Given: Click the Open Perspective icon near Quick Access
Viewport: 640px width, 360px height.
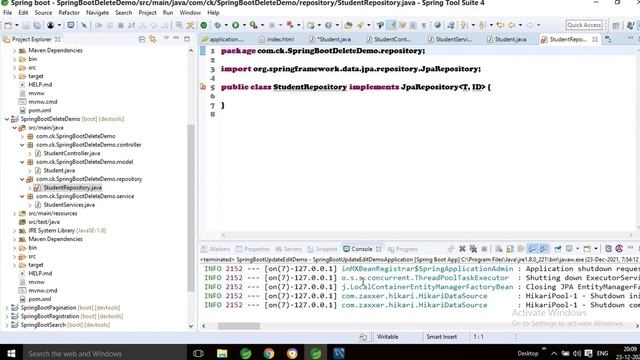Looking at the screenshot, I should (616, 25).
